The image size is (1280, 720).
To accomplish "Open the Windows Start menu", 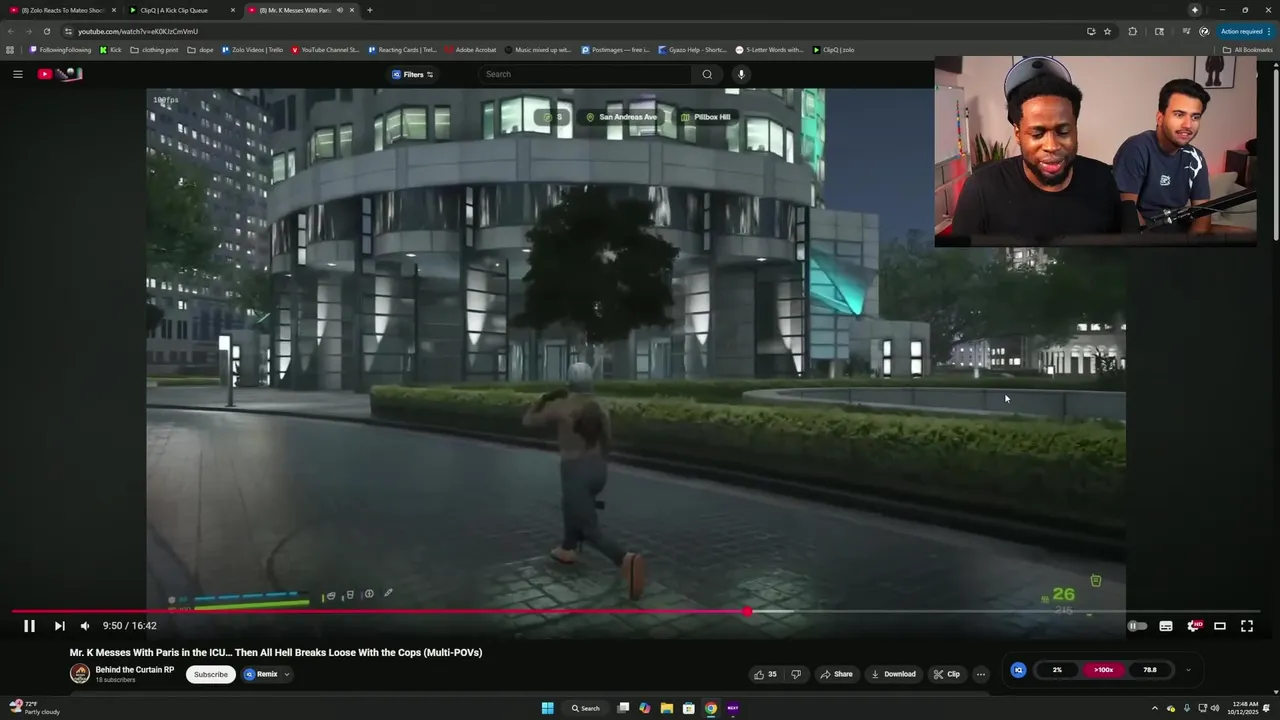I will (547, 708).
